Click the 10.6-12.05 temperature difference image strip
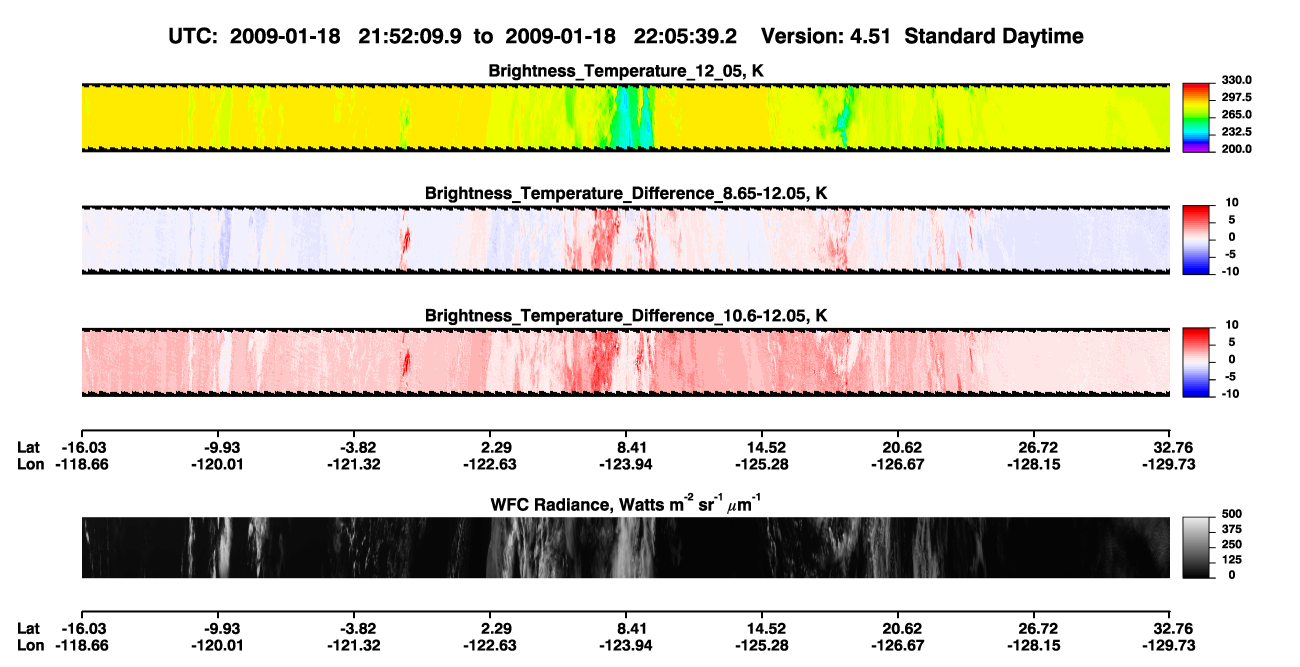 (x=625, y=364)
